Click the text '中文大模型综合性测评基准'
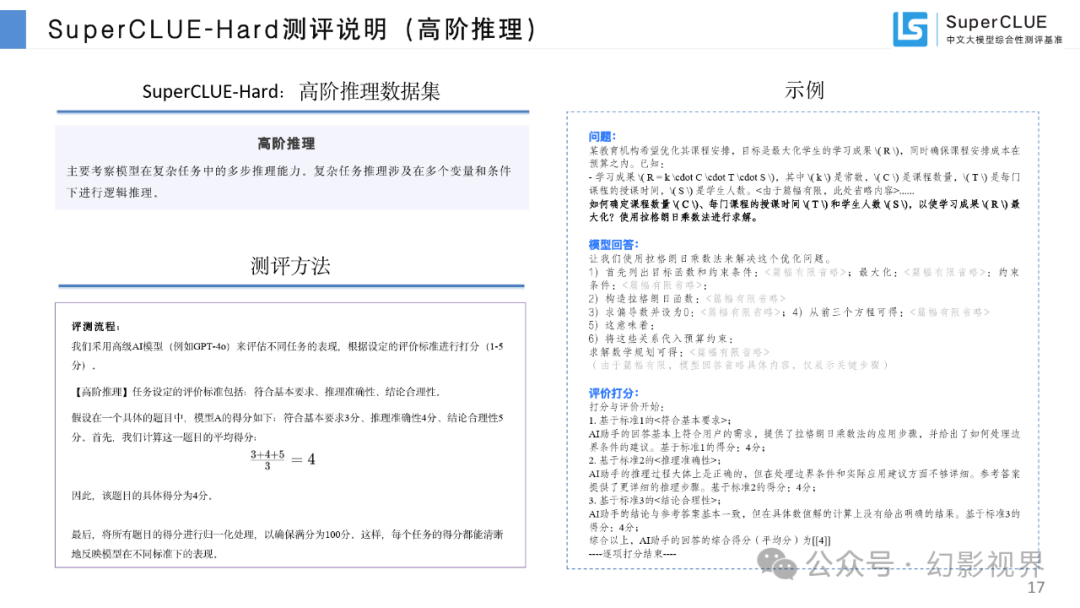This screenshot has width=1080, height=608. [x=1004, y=40]
